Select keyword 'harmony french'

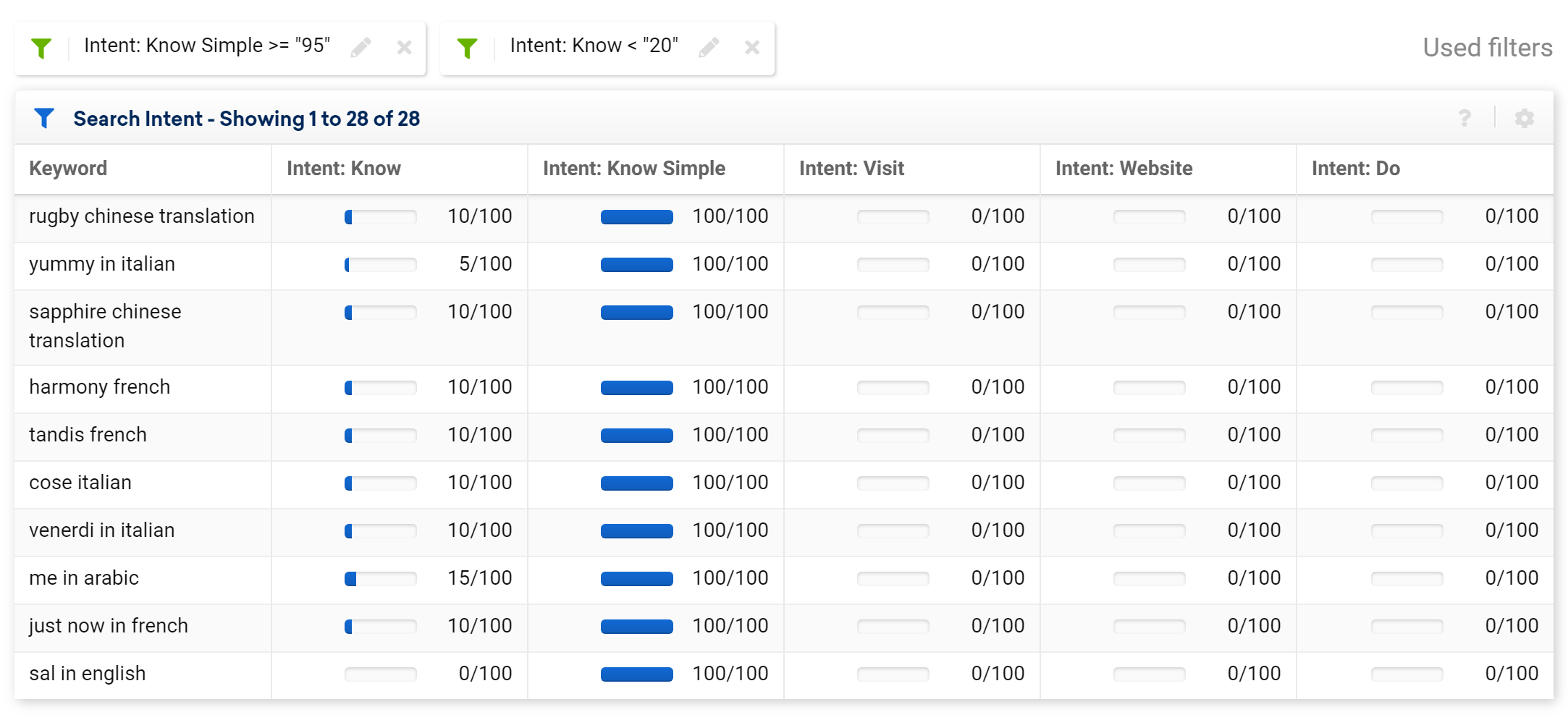100,387
